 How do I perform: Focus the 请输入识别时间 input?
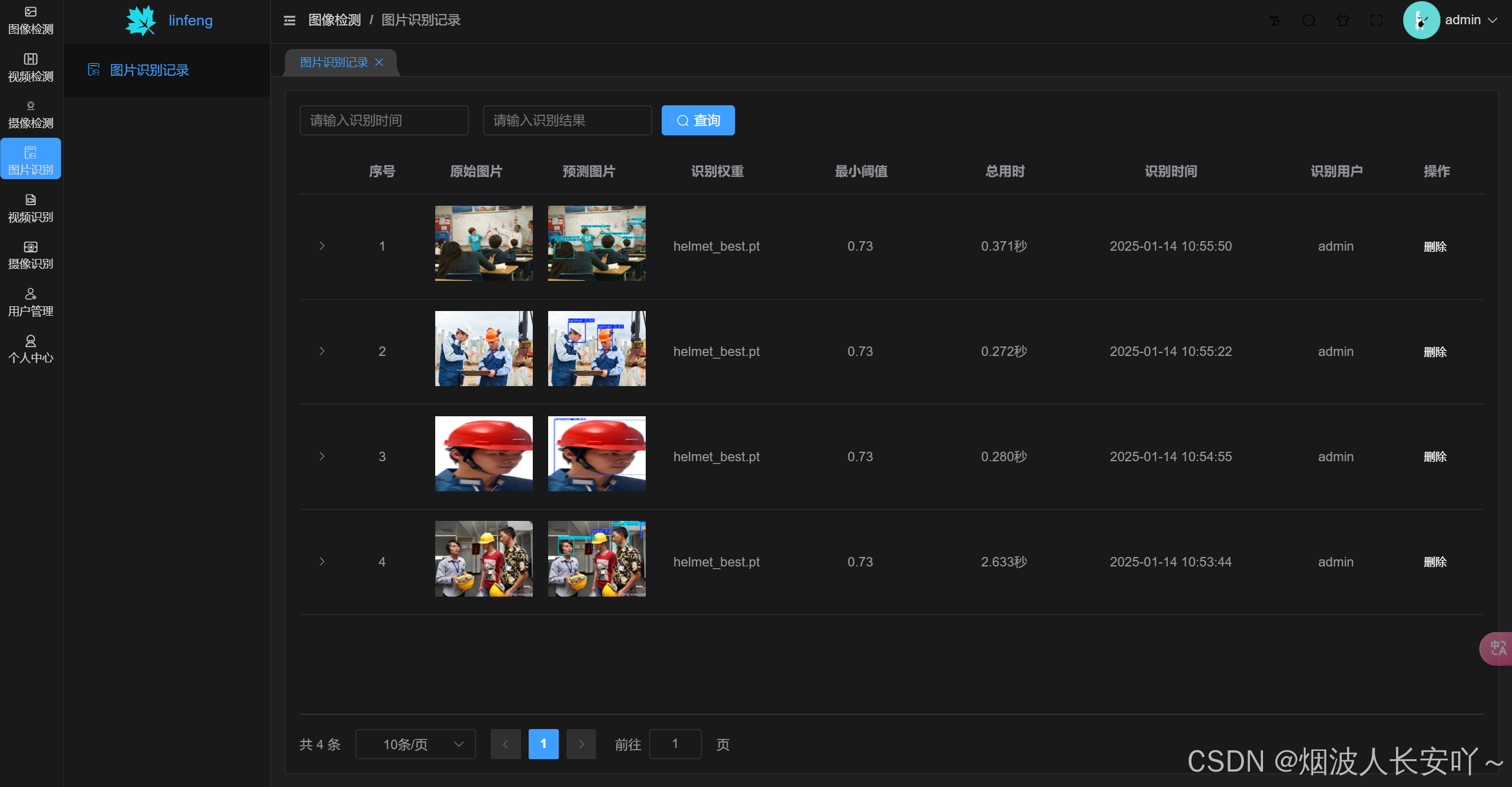384,120
